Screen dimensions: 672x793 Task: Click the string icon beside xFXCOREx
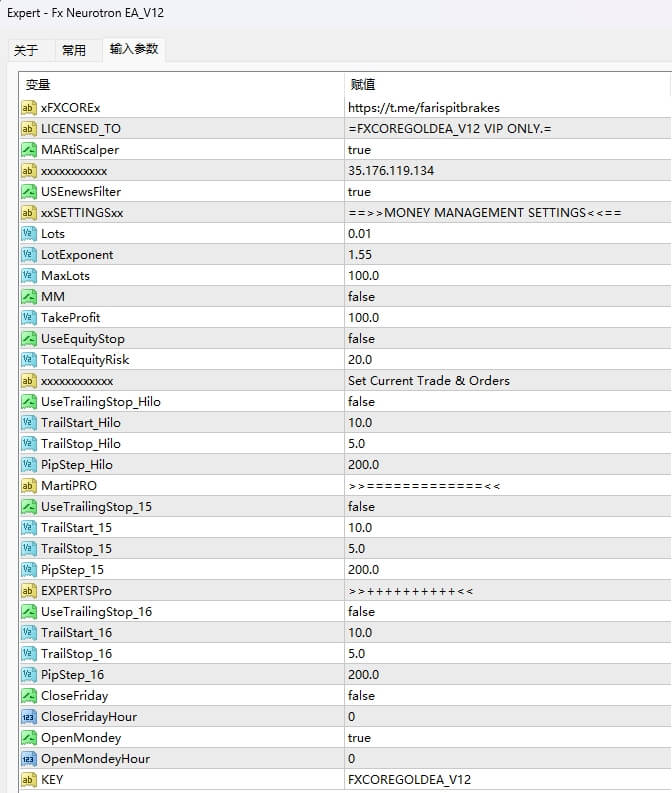(29, 108)
